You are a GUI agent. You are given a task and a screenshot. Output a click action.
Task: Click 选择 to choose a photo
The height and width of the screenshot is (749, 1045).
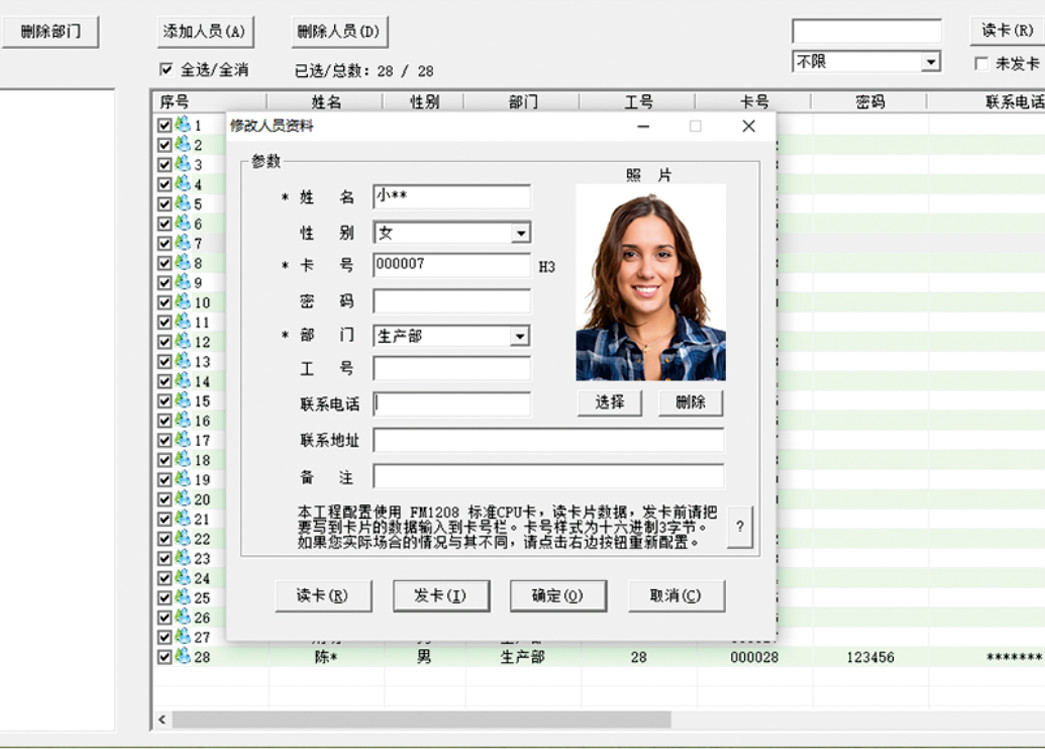[609, 402]
